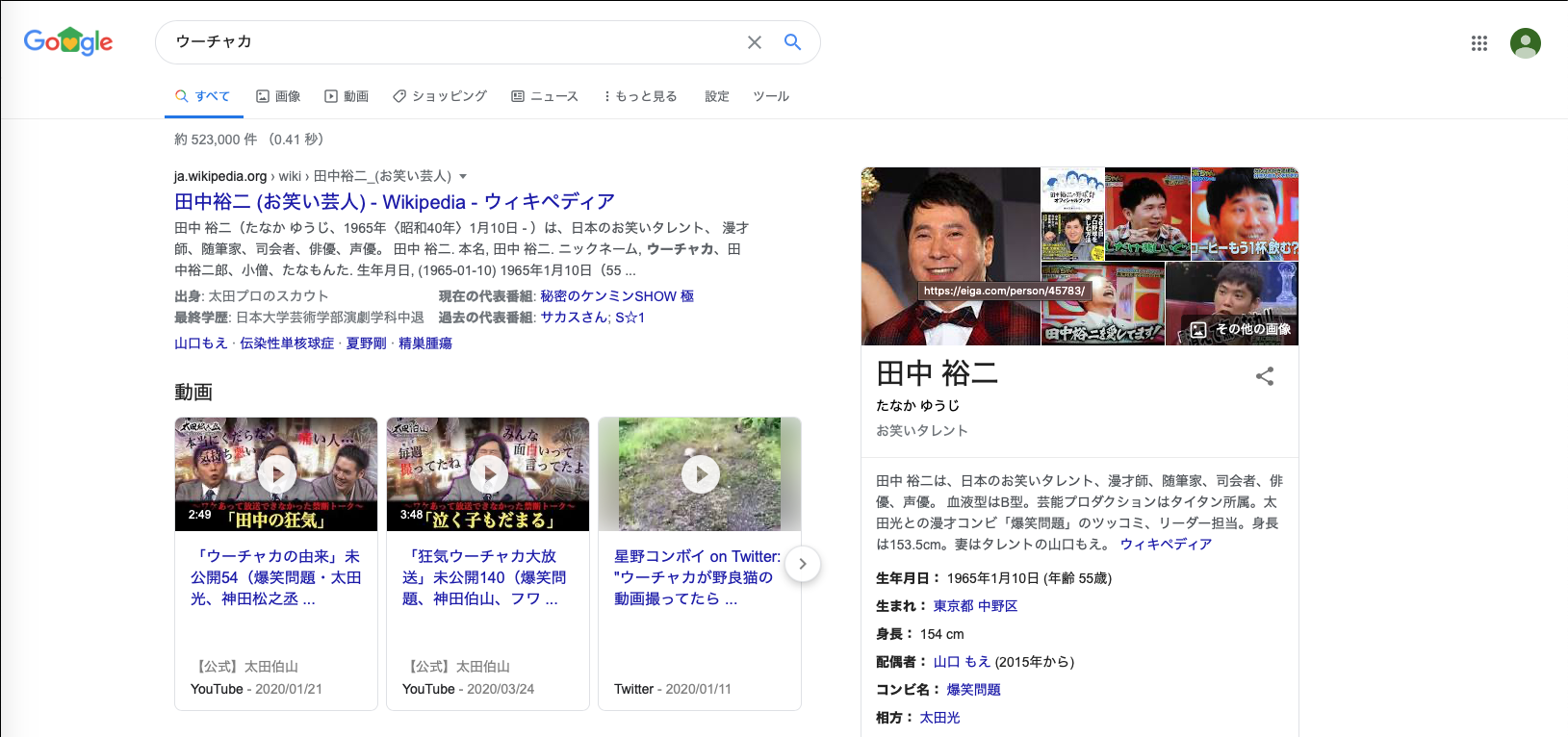Switch to the ショッピング tab
Viewport: 1568px width, 737px height.
[x=440, y=96]
